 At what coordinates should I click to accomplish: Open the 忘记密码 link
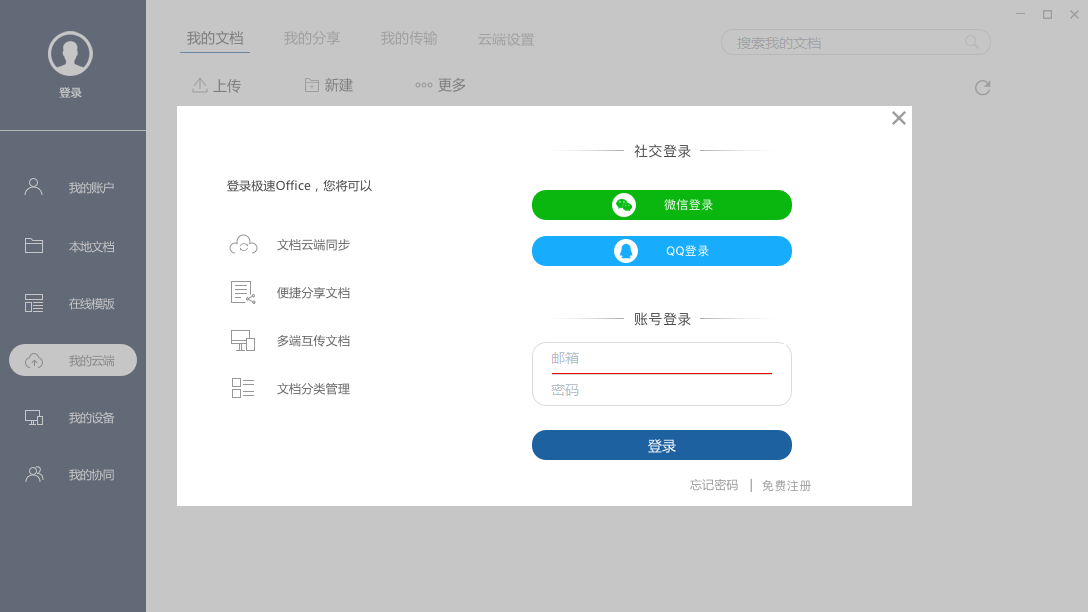pyautogui.click(x=713, y=485)
